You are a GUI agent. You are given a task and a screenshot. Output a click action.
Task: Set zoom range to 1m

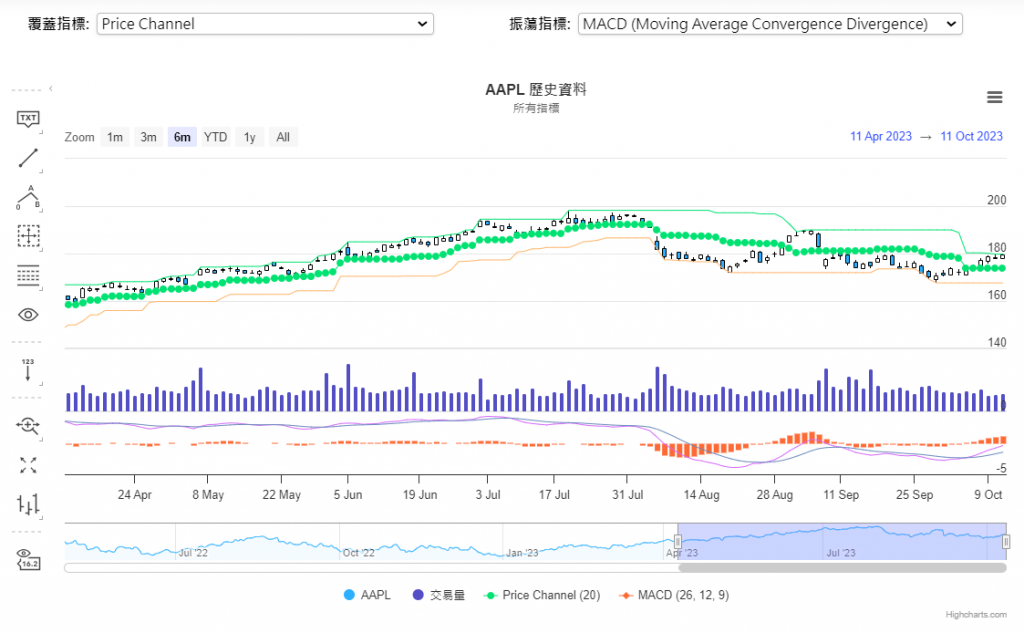tap(115, 137)
